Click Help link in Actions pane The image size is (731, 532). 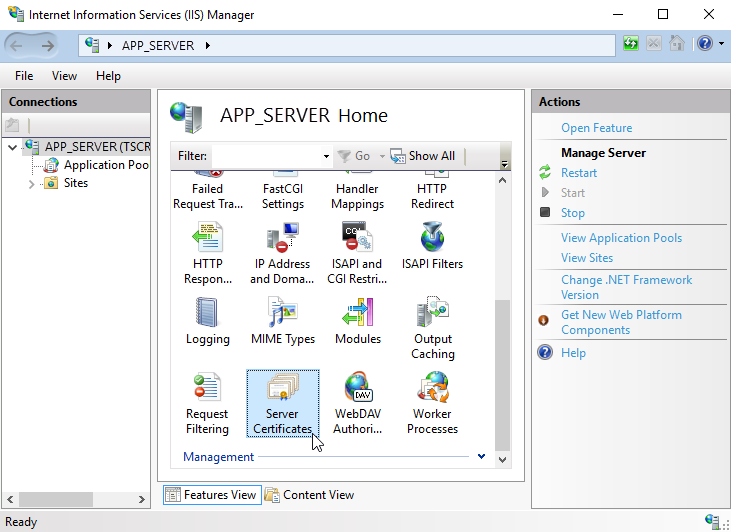pos(573,353)
